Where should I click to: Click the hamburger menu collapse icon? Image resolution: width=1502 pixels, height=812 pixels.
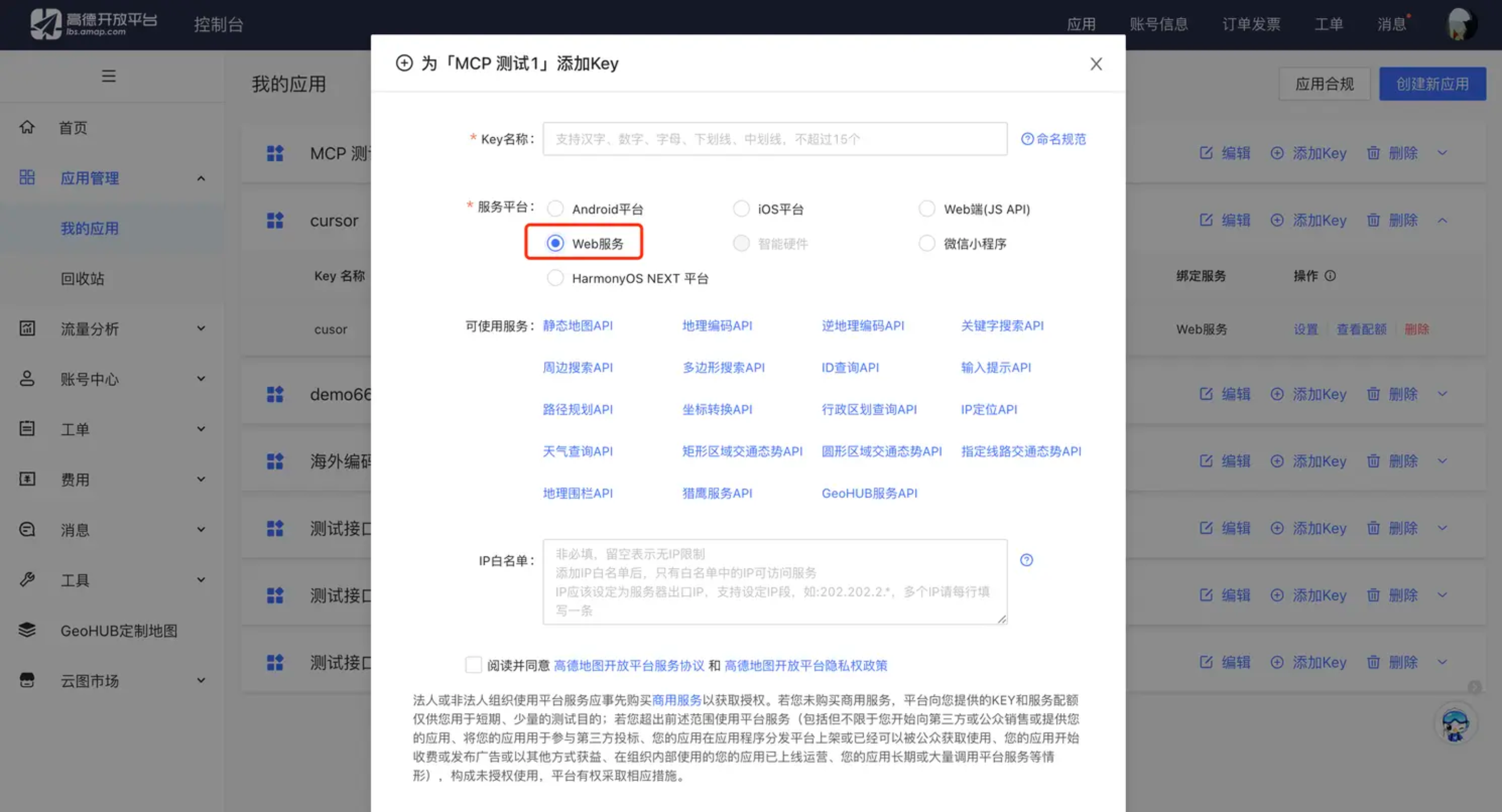108,76
